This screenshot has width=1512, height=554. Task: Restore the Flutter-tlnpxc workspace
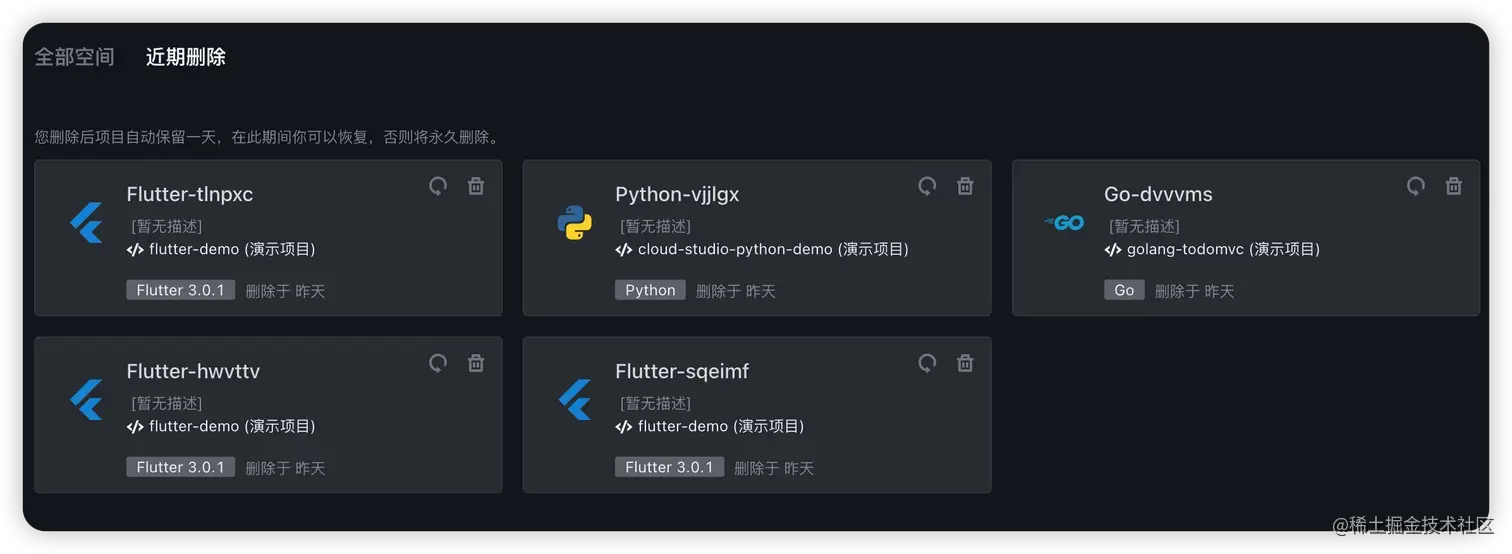click(x=438, y=186)
